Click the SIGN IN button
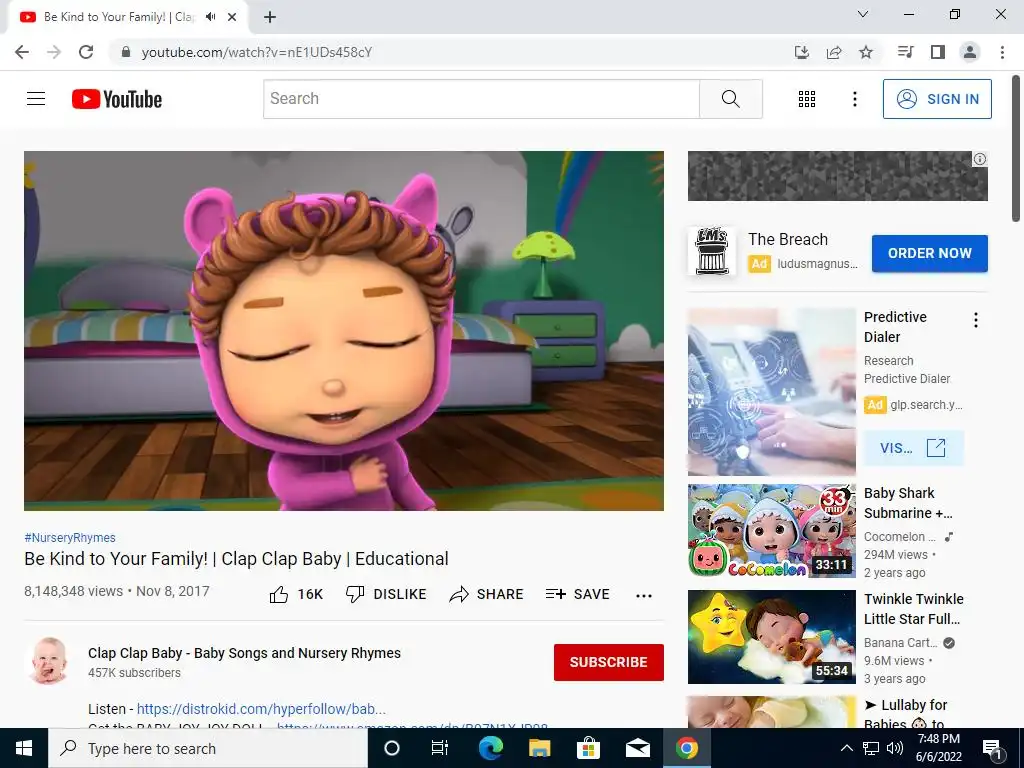This screenshot has height=768, width=1024. [937, 99]
